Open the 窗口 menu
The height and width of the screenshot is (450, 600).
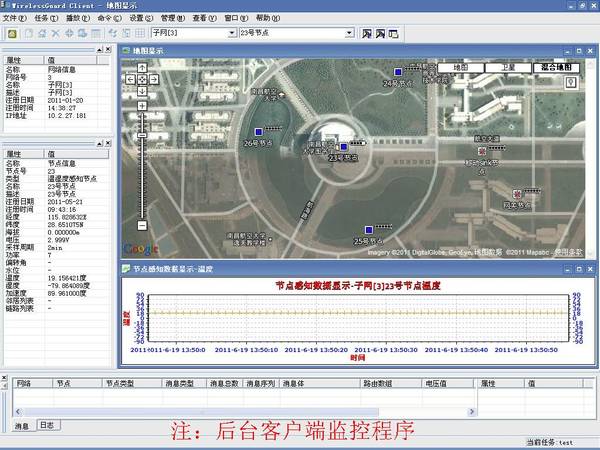tap(236, 18)
